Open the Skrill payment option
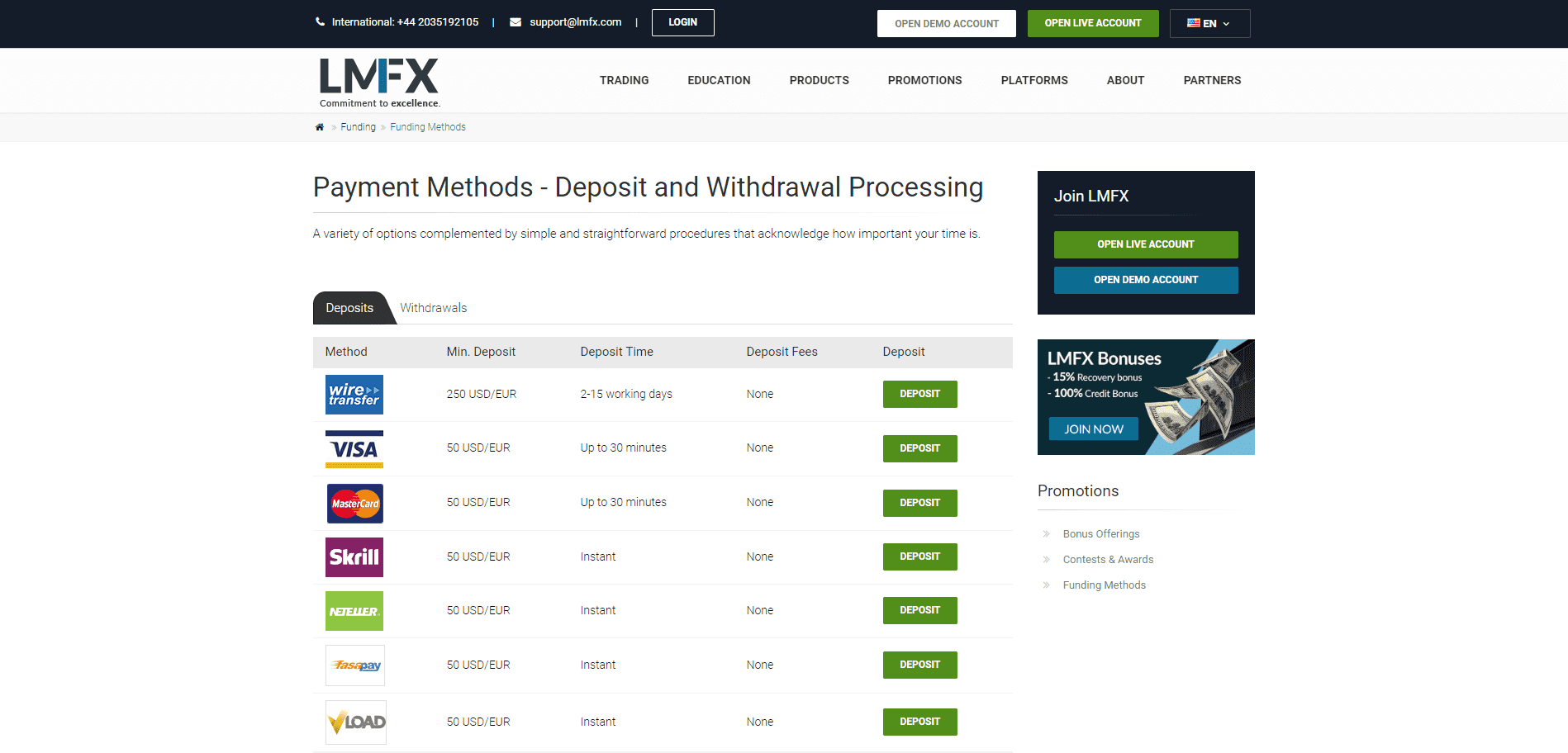 click(354, 556)
